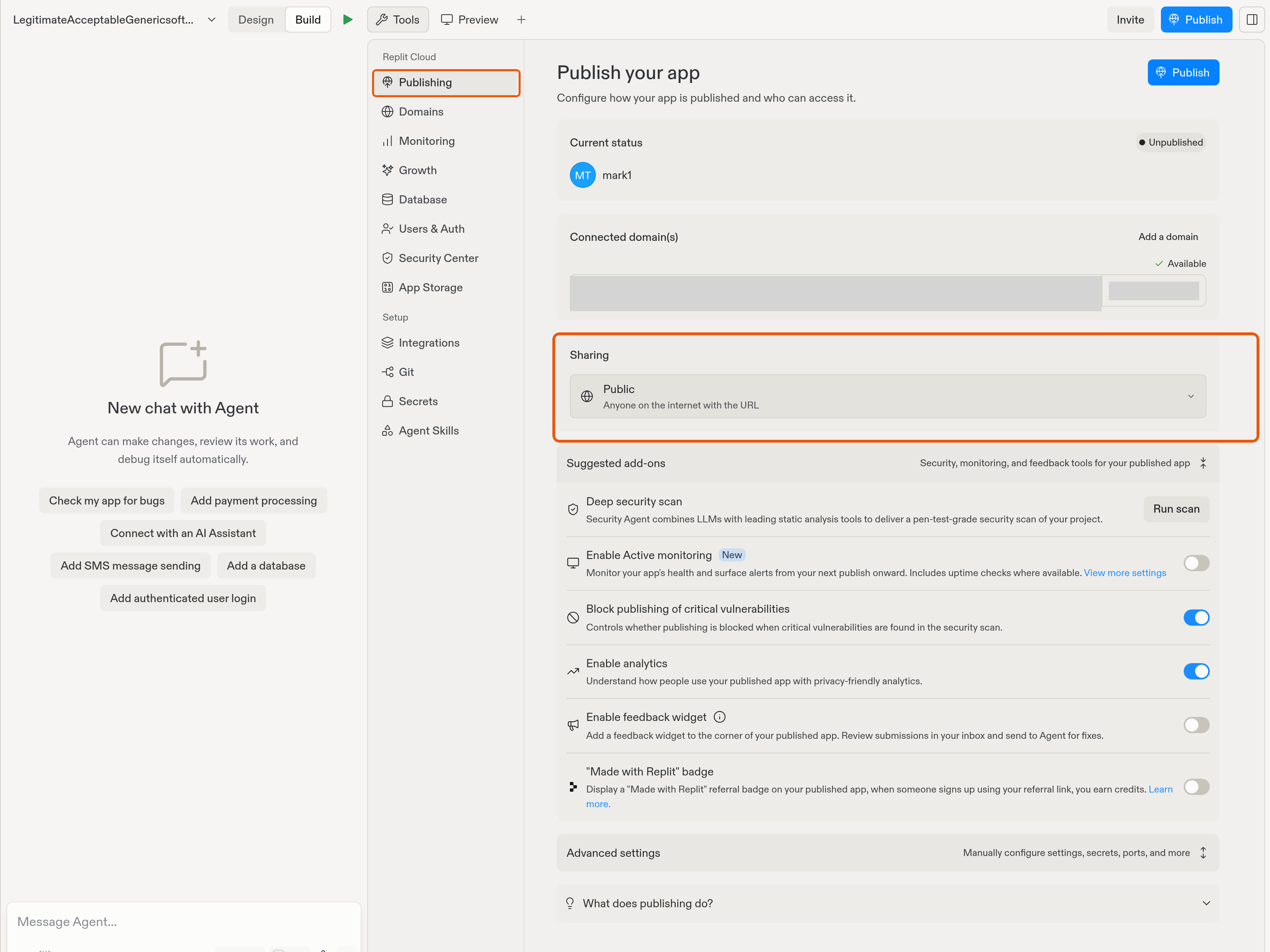Click the Invite button
Image resolution: width=1270 pixels, height=952 pixels.
tap(1130, 20)
